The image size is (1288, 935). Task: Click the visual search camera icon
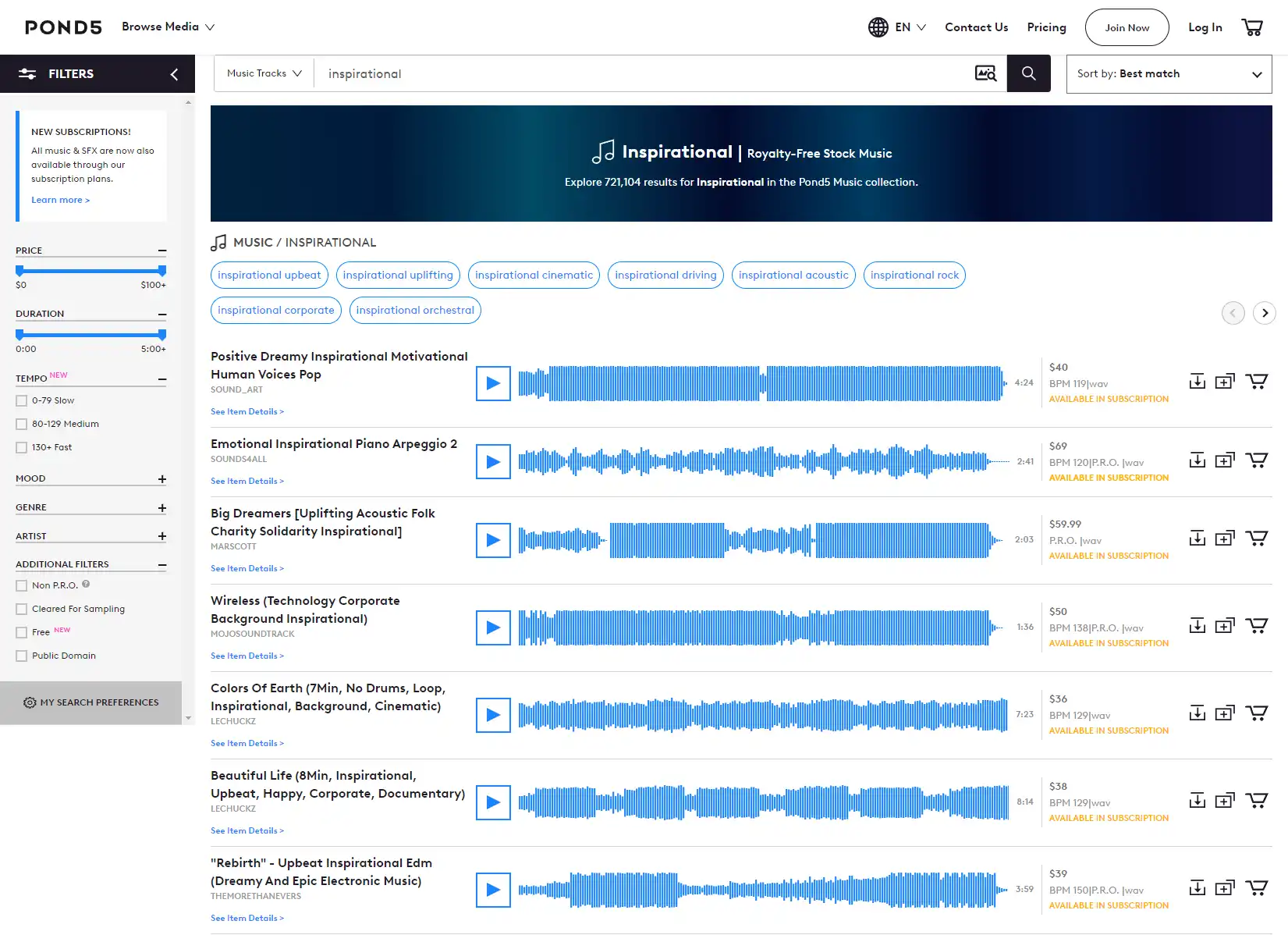[985, 73]
